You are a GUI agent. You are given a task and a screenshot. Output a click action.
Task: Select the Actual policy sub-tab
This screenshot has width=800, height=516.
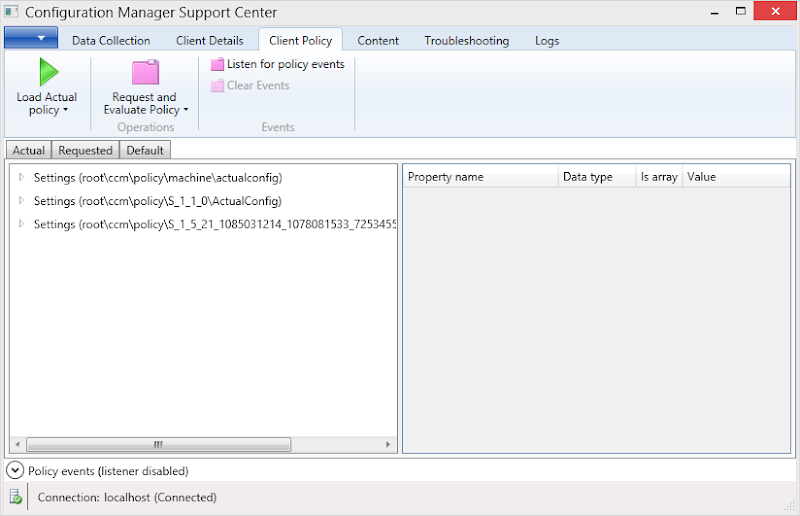(29, 151)
